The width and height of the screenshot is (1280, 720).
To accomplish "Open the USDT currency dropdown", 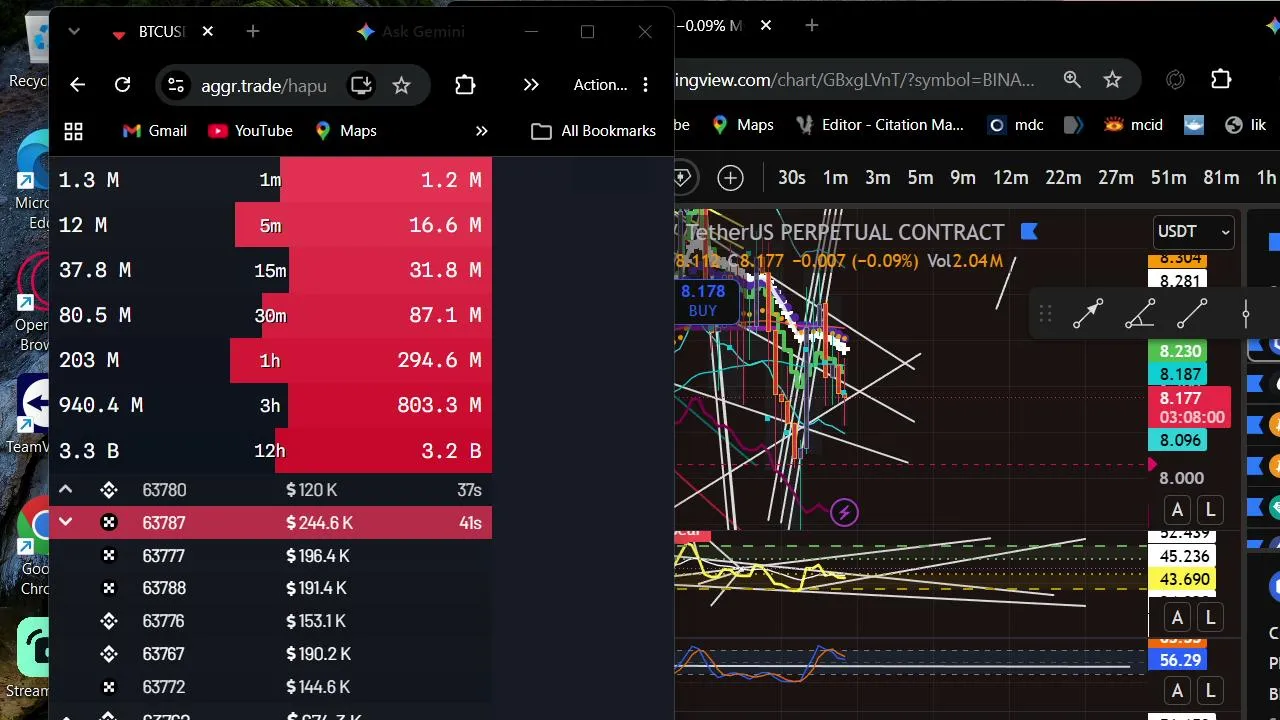I will point(1193,232).
